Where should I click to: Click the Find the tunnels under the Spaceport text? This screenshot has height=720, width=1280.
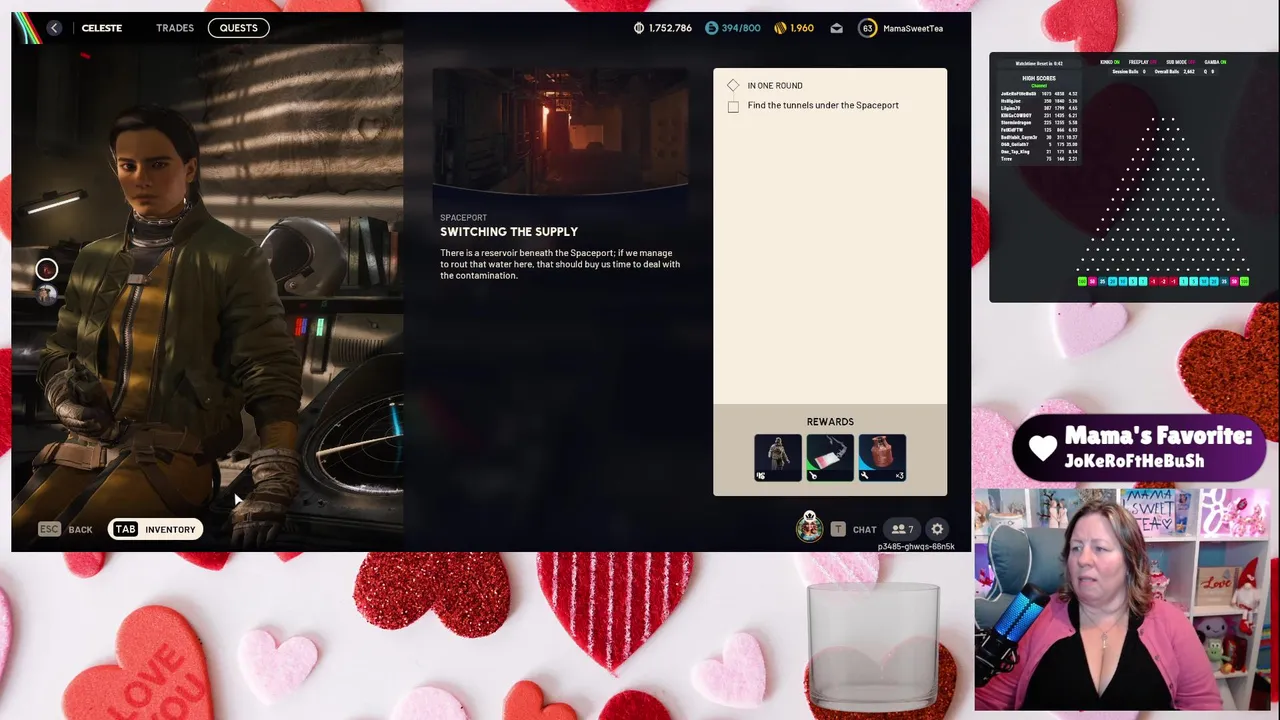(x=823, y=105)
